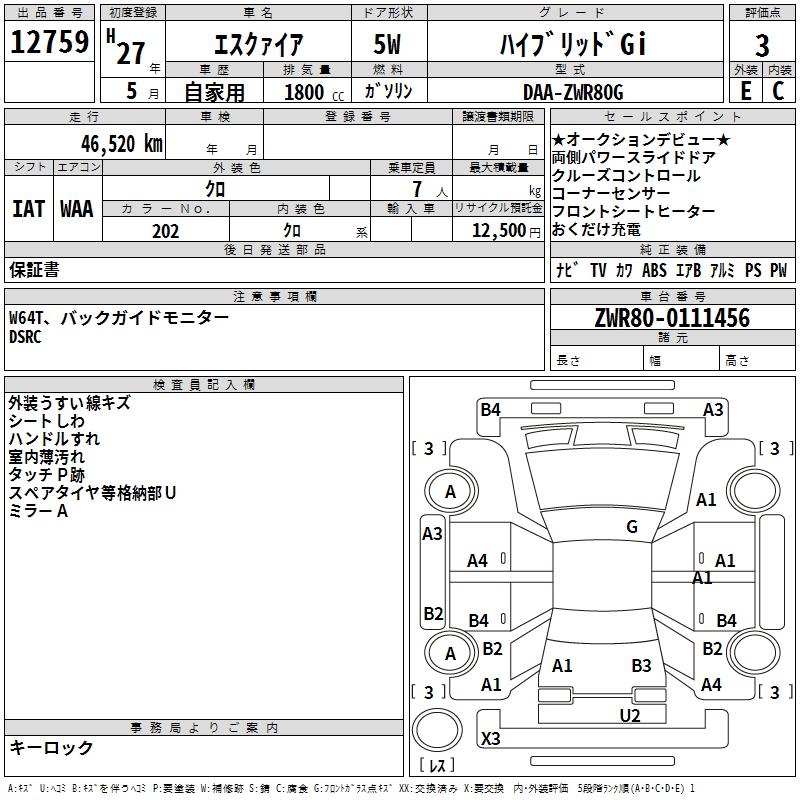The height and width of the screenshot is (800, 800).
Task: Click the 長さ dimension field
Action: click(x=596, y=360)
